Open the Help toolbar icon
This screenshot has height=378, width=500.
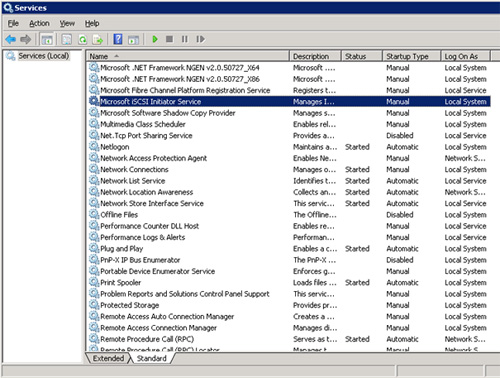tap(118, 39)
